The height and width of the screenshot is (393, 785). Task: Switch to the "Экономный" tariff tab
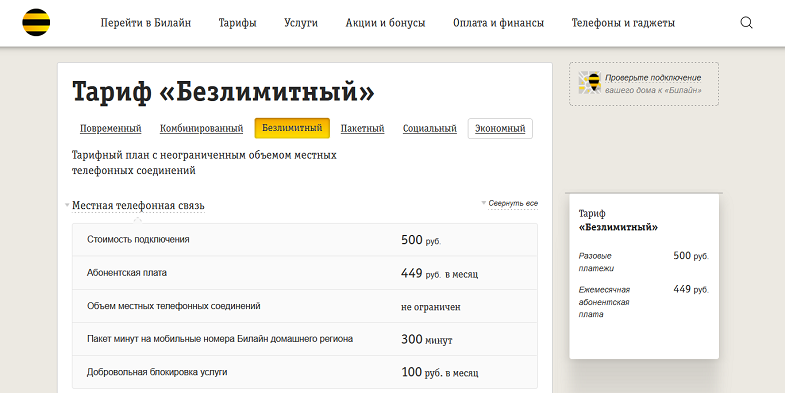500,129
